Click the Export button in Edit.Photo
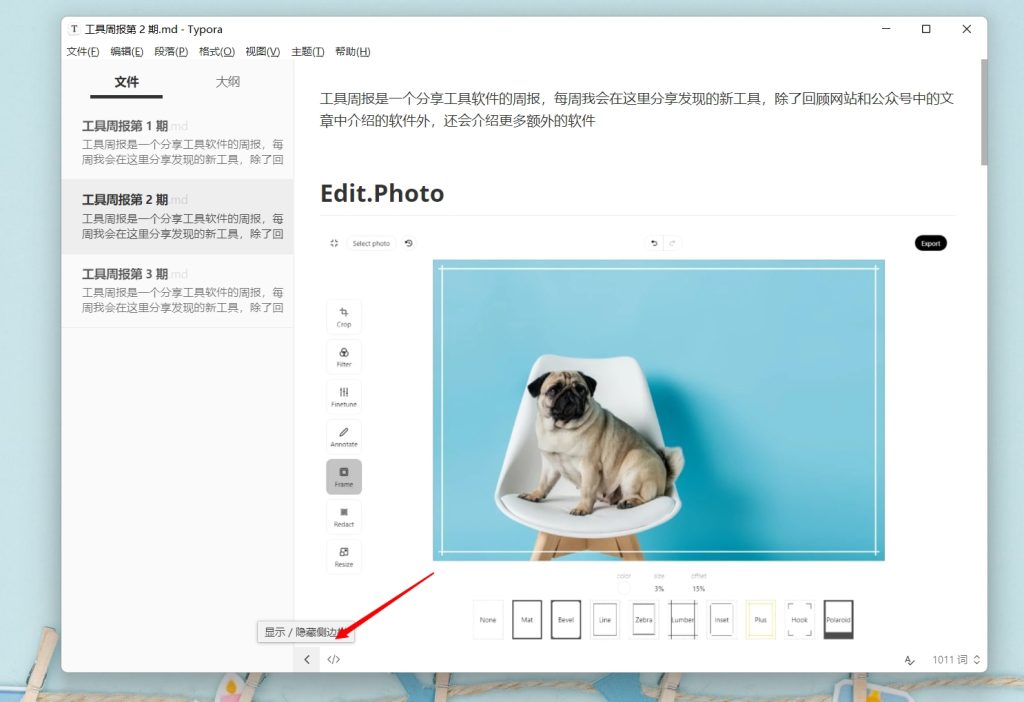 (931, 244)
